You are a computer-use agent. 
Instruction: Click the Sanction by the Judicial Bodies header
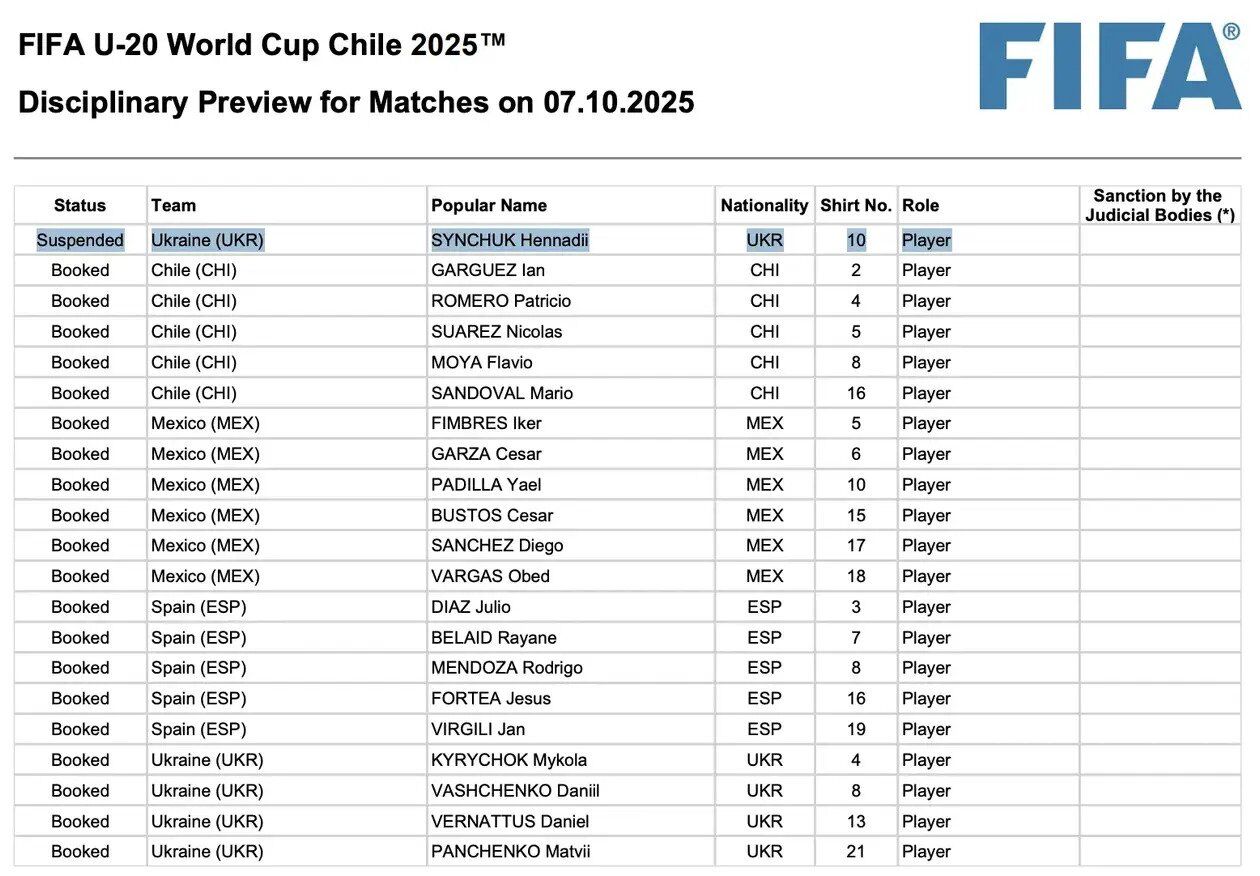click(x=1160, y=205)
